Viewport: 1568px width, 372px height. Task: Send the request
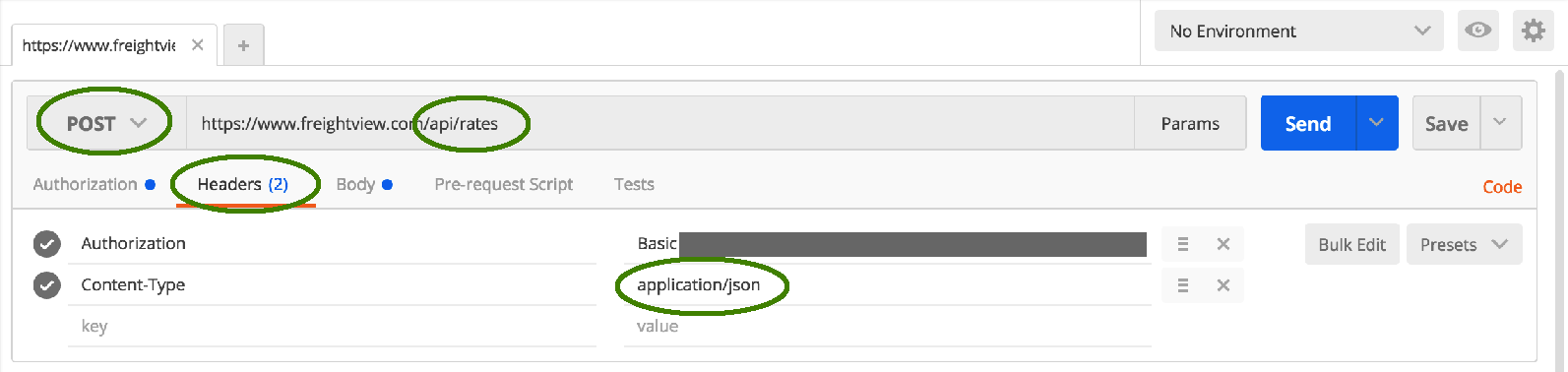click(x=1308, y=123)
